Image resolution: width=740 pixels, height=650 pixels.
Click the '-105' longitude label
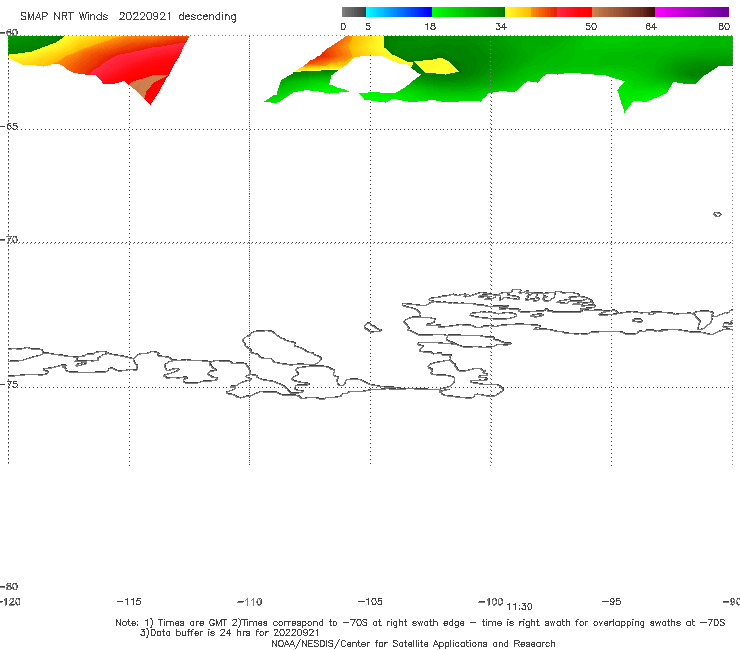point(370,601)
